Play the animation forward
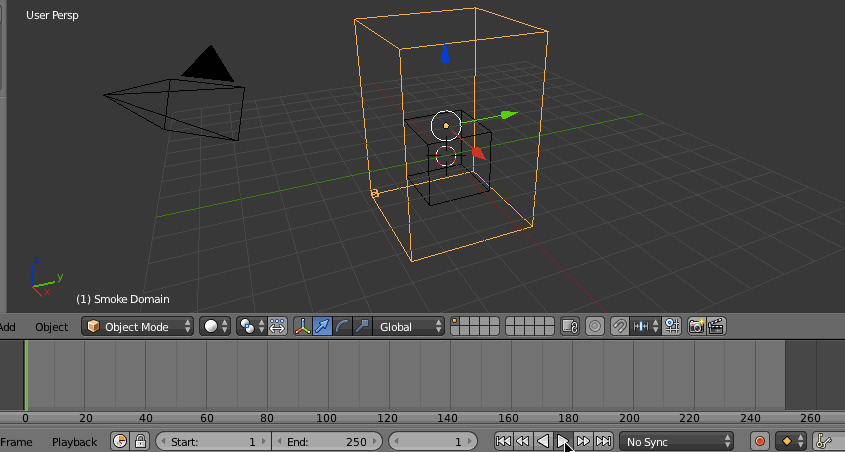The image size is (845, 452). 563,442
